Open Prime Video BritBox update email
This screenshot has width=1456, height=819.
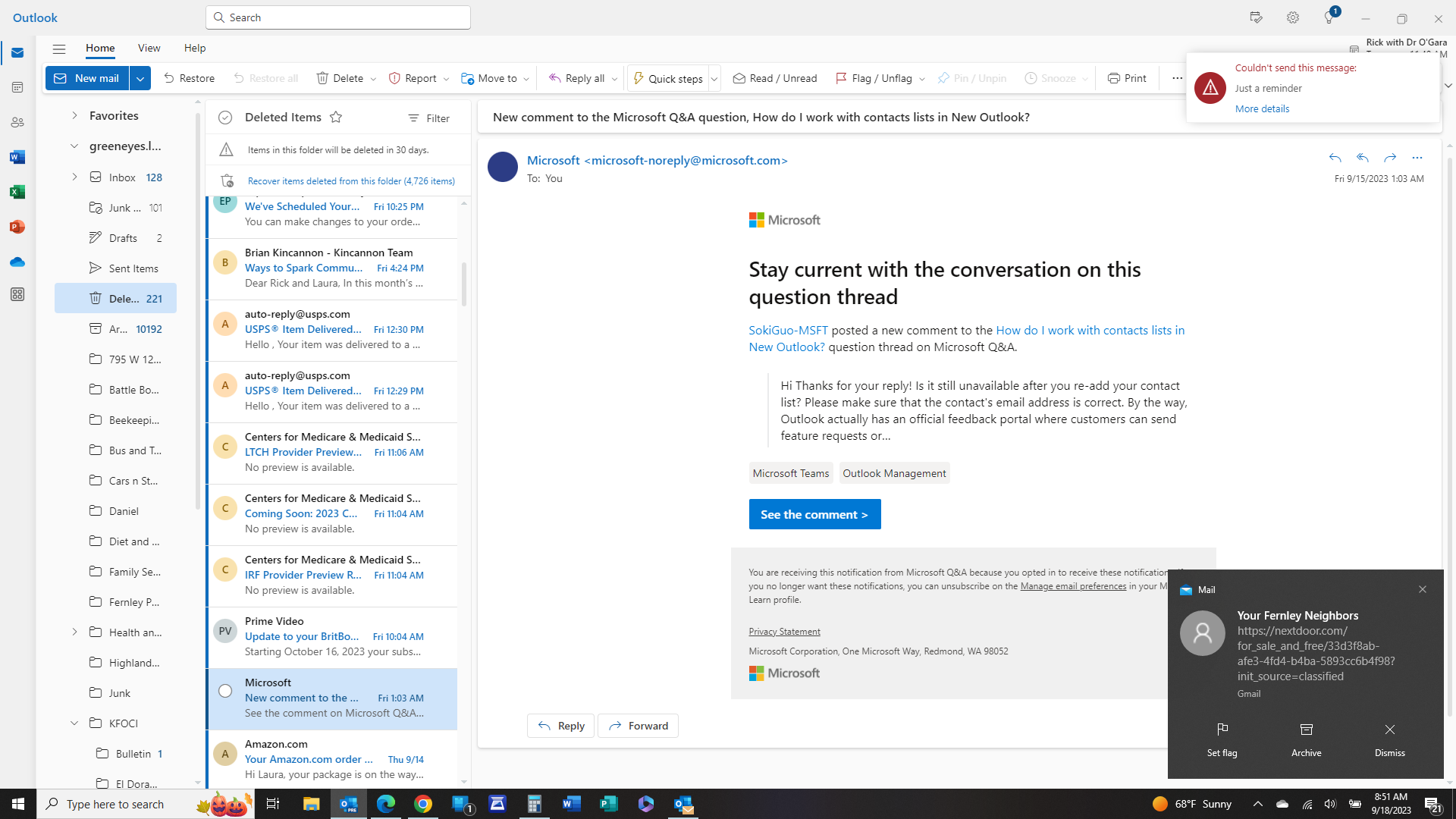point(334,637)
